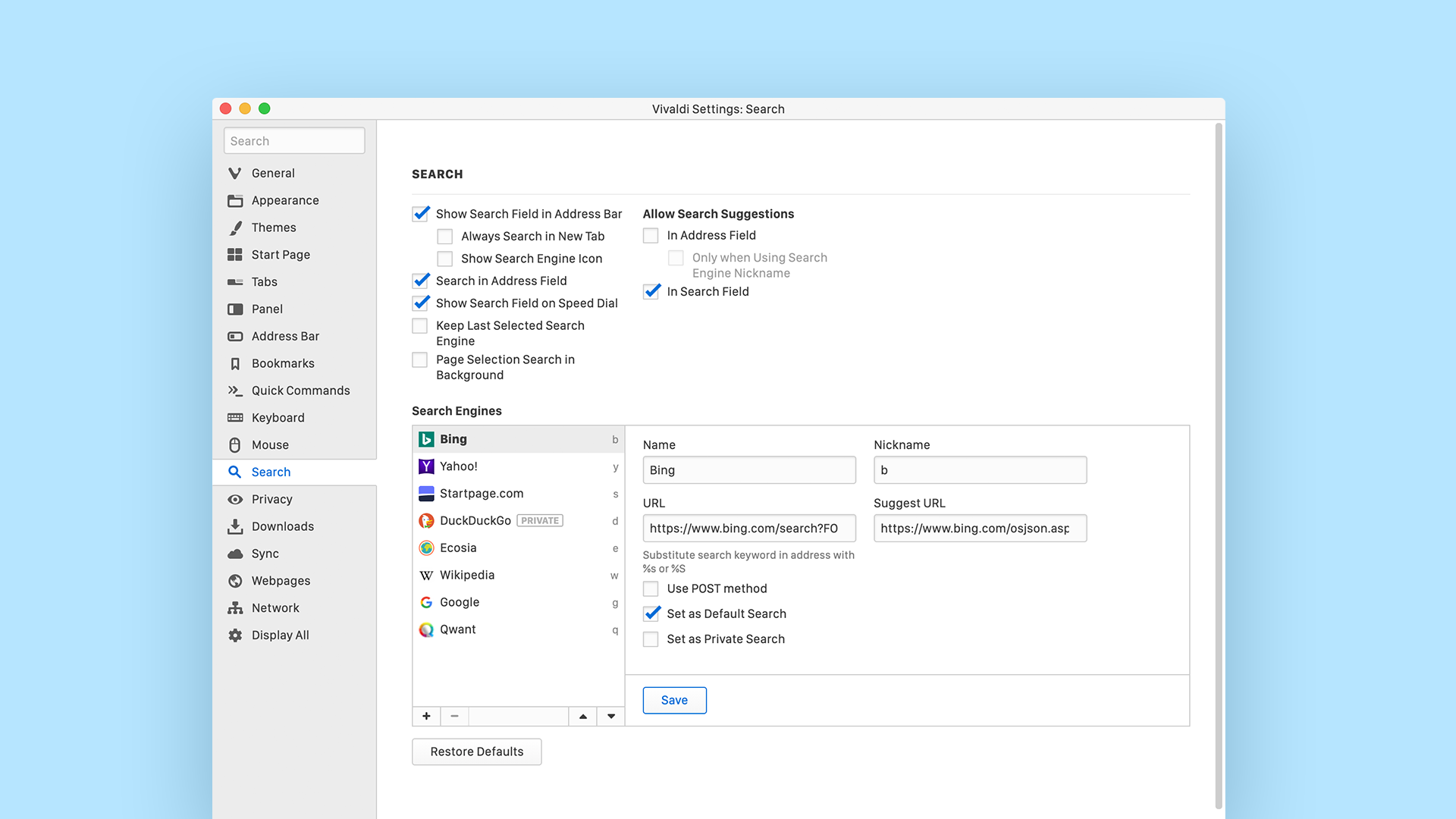Scroll search engines list up
The height and width of the screenshot is (819, 1456).
click(x=583, y=715)
